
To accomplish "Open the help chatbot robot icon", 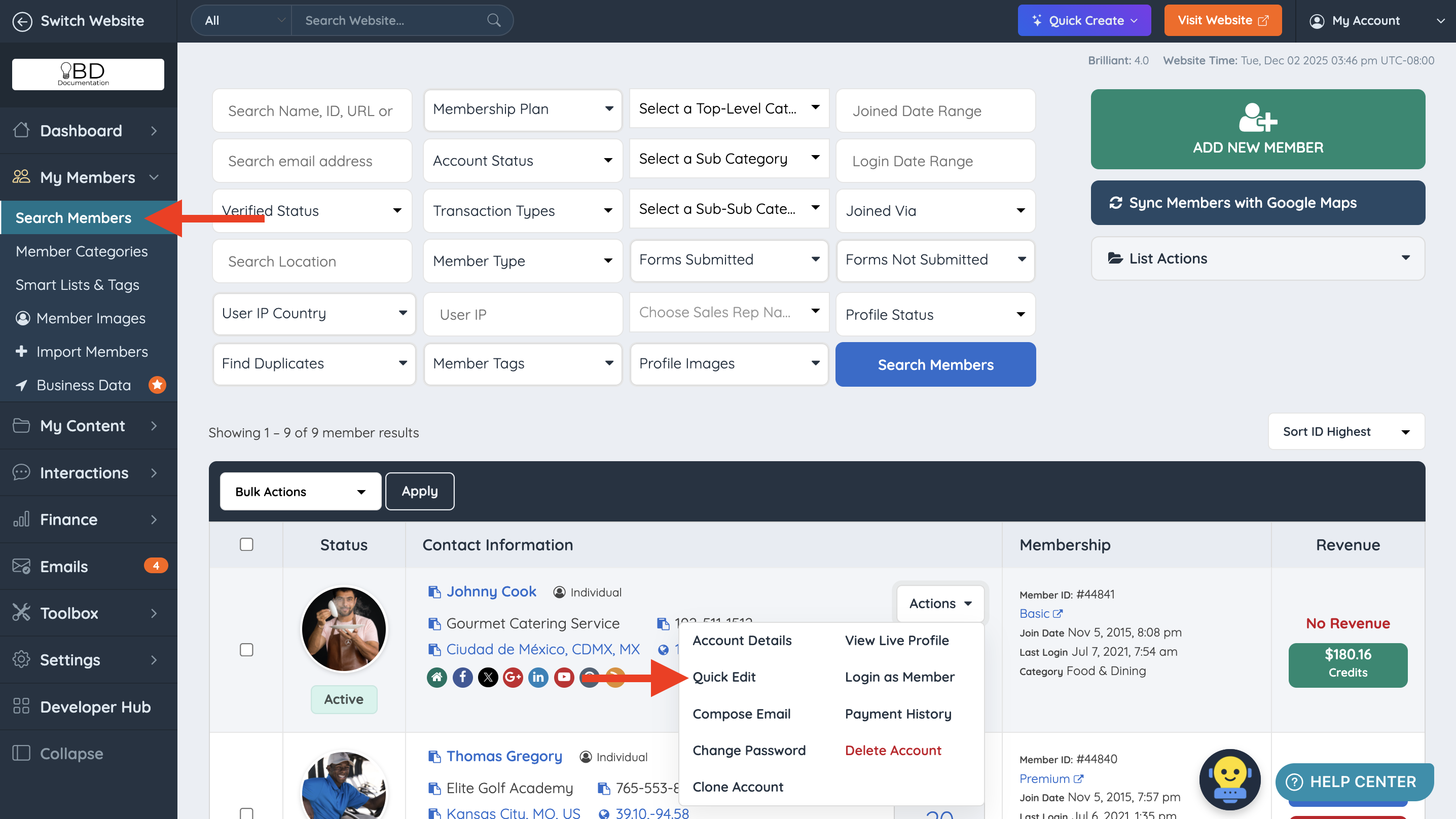I will (x=1229, y=779).
